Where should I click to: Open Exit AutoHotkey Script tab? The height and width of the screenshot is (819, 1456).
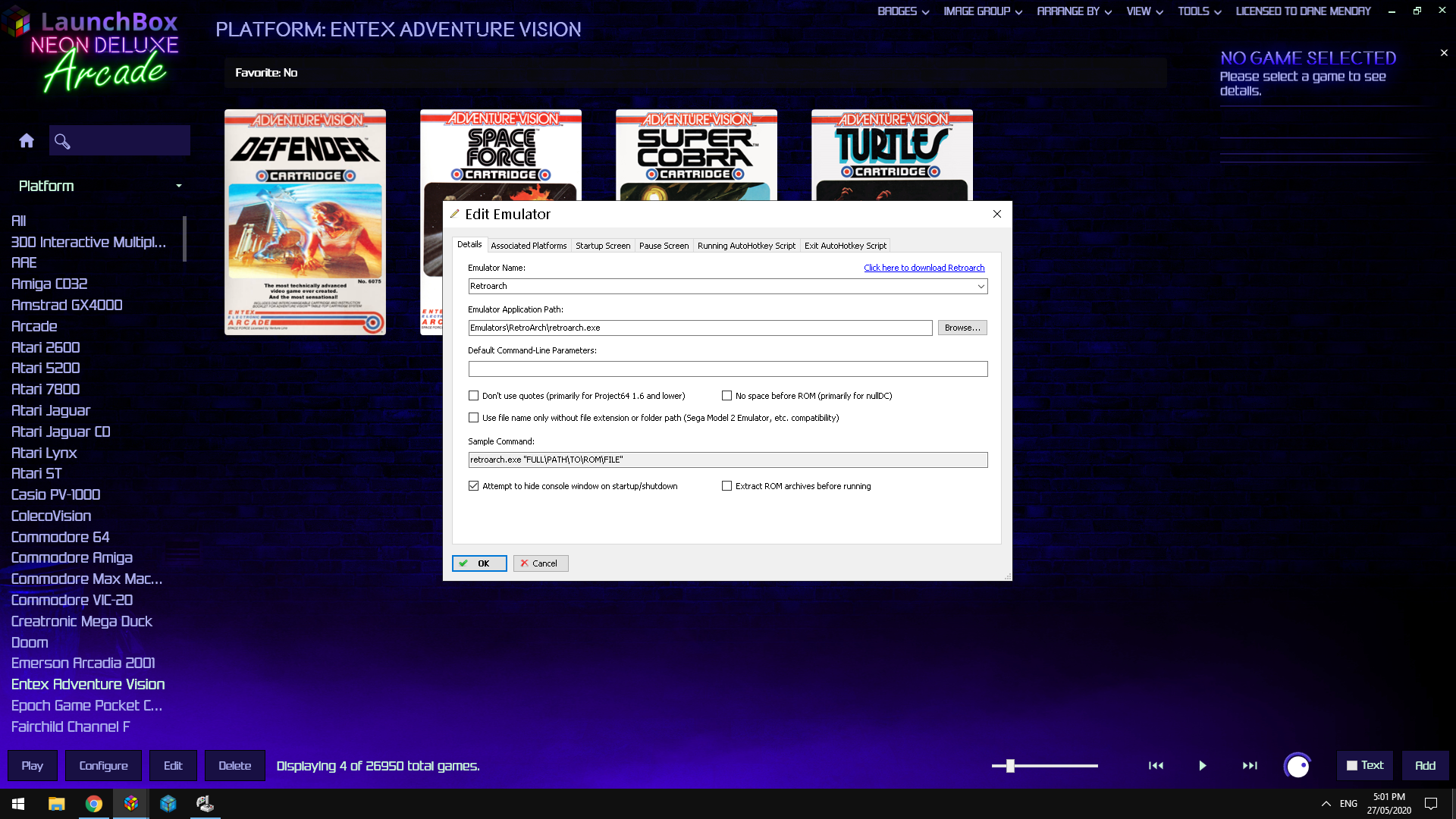pyautogui.click(x=845, y=246)
